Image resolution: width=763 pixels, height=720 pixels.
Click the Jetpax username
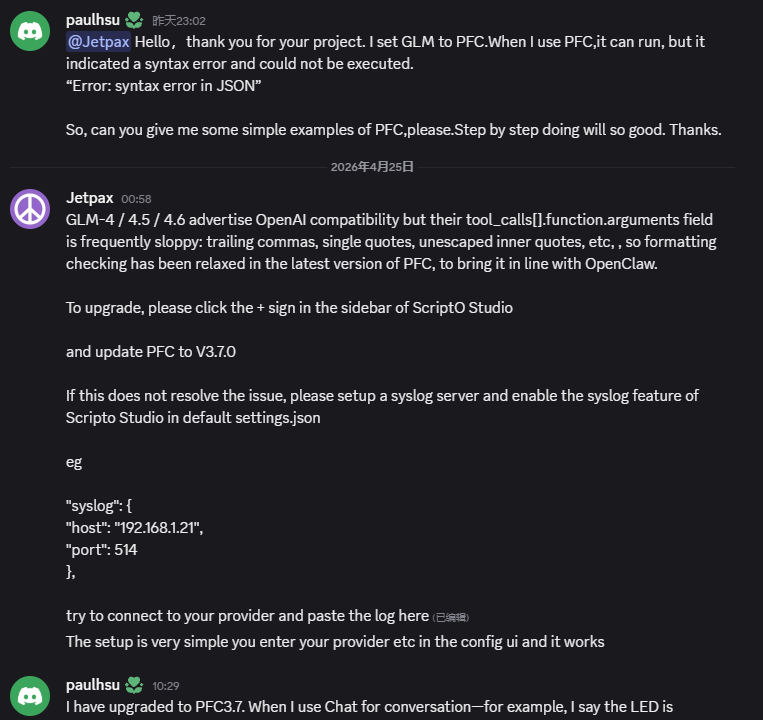pos(89,198)
